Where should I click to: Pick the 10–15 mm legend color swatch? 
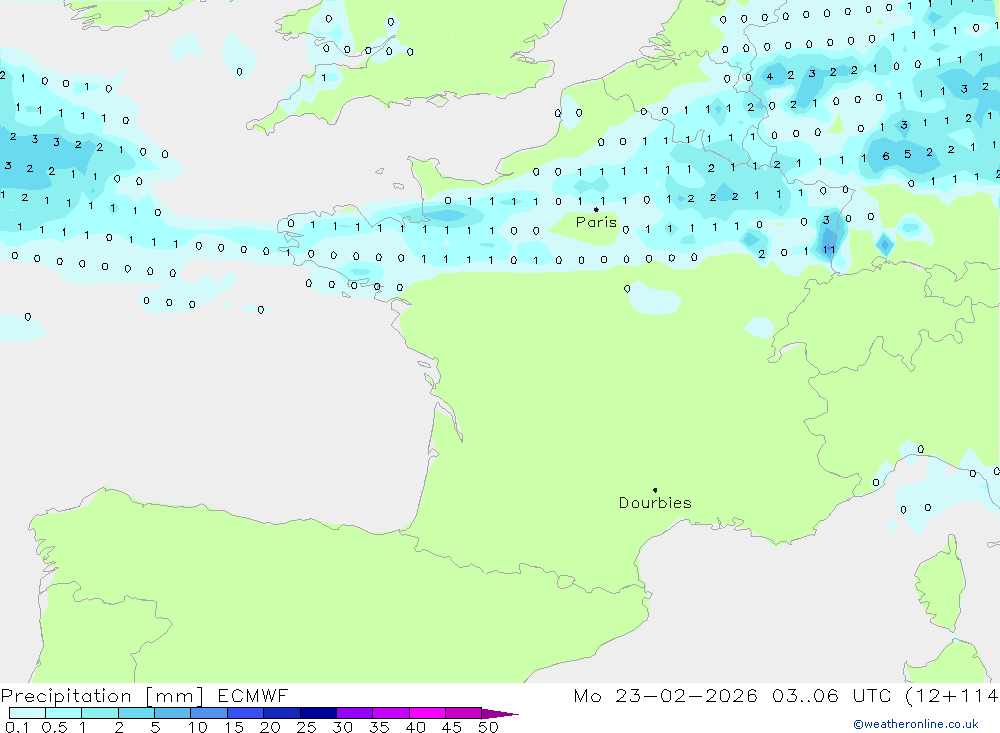tap(209, 713)
